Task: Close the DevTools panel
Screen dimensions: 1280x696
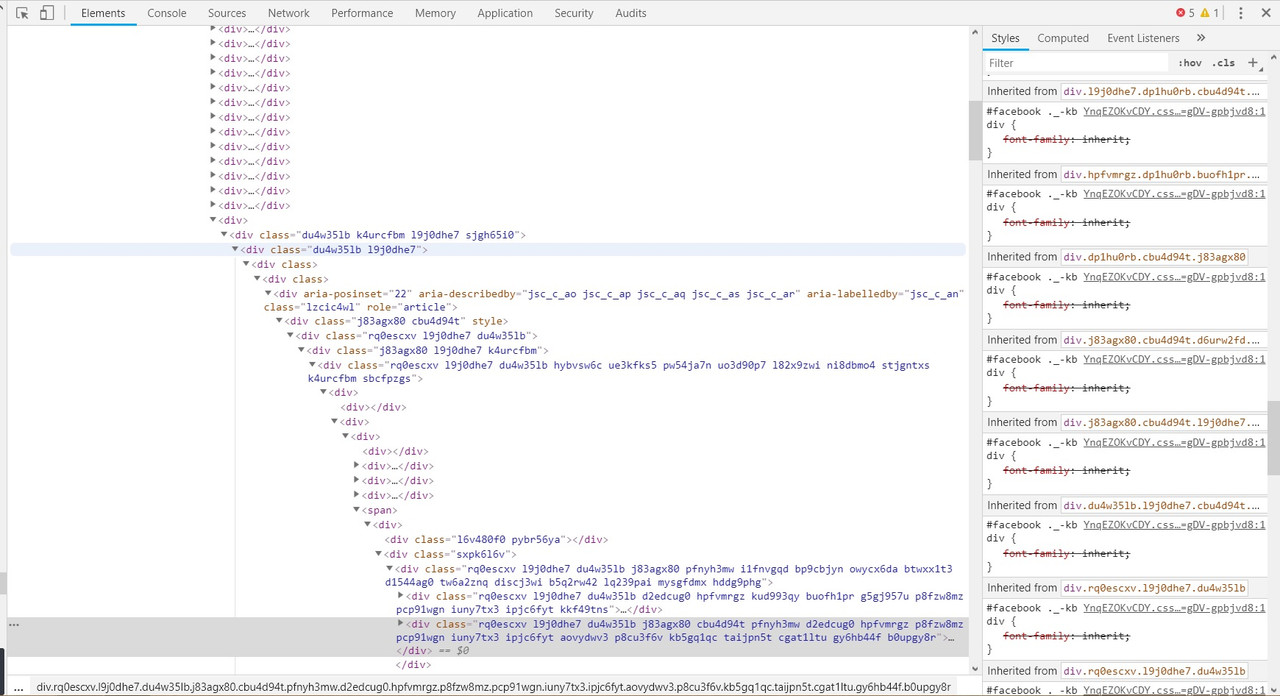Action: [1267, 13]
